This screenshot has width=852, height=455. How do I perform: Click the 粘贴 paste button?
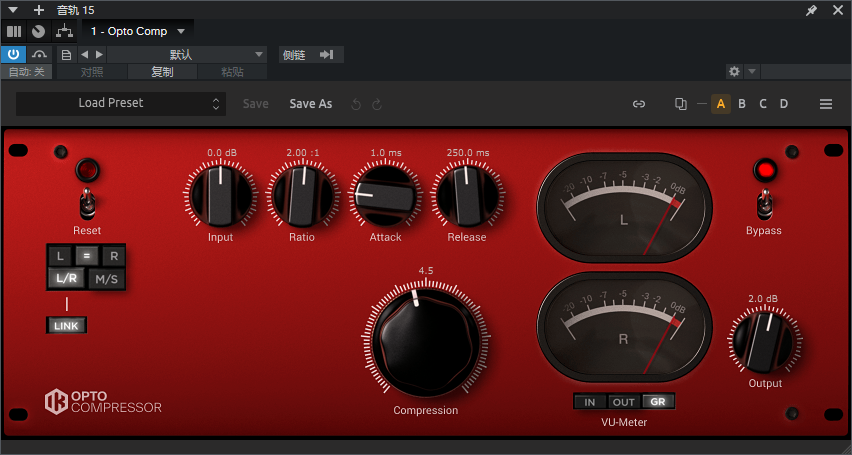pyautogui.click(x=232, y=72)
